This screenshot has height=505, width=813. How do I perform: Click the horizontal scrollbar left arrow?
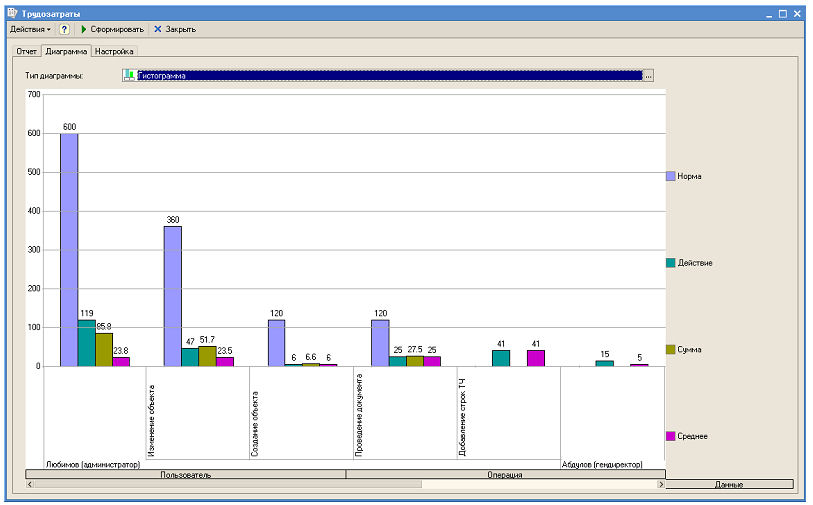(x=30, y=484)
